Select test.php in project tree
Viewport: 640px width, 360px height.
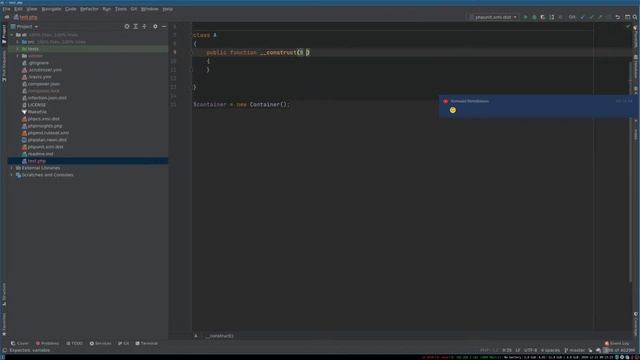tap(88, 161)
